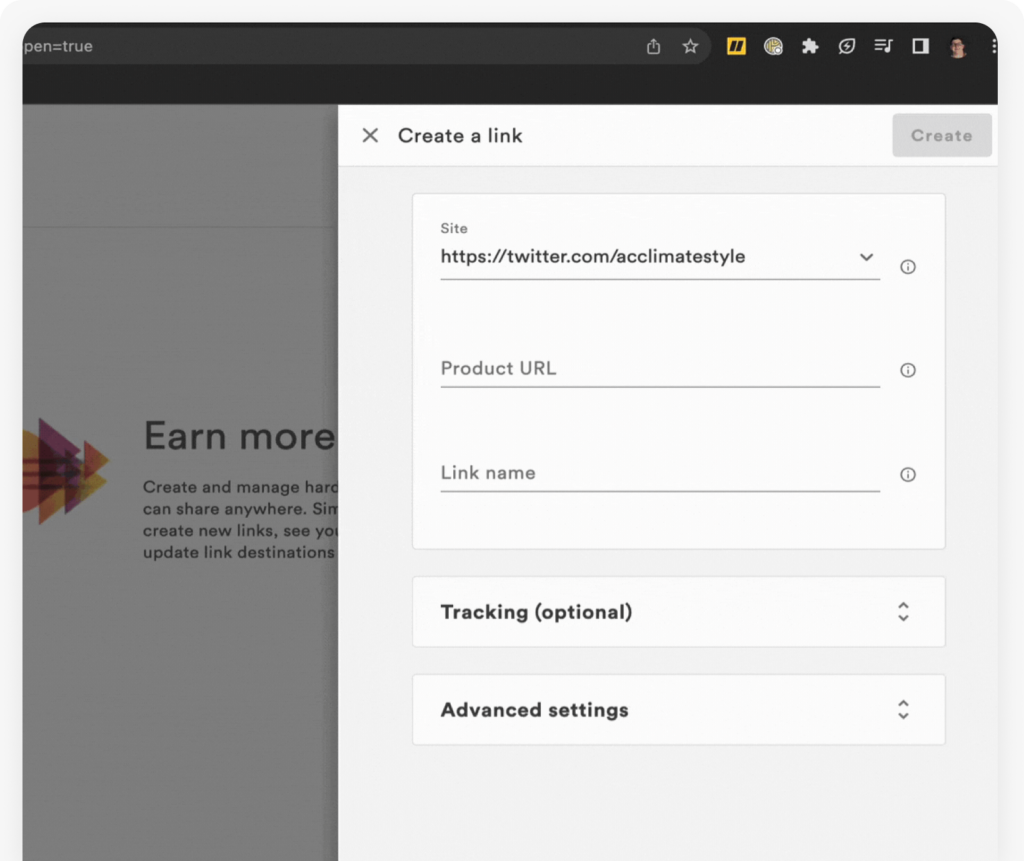This screenshot has height=861, width=1024.
Task: Click the circular extension icon beside the yellow one
Action: point(773,46)
